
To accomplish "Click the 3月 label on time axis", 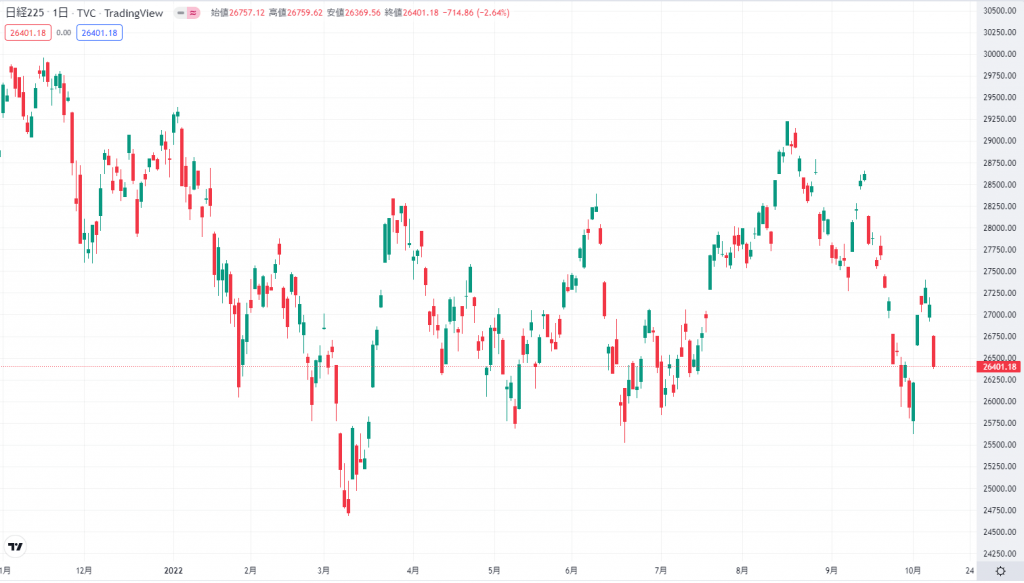I will (x=322, y=571).
